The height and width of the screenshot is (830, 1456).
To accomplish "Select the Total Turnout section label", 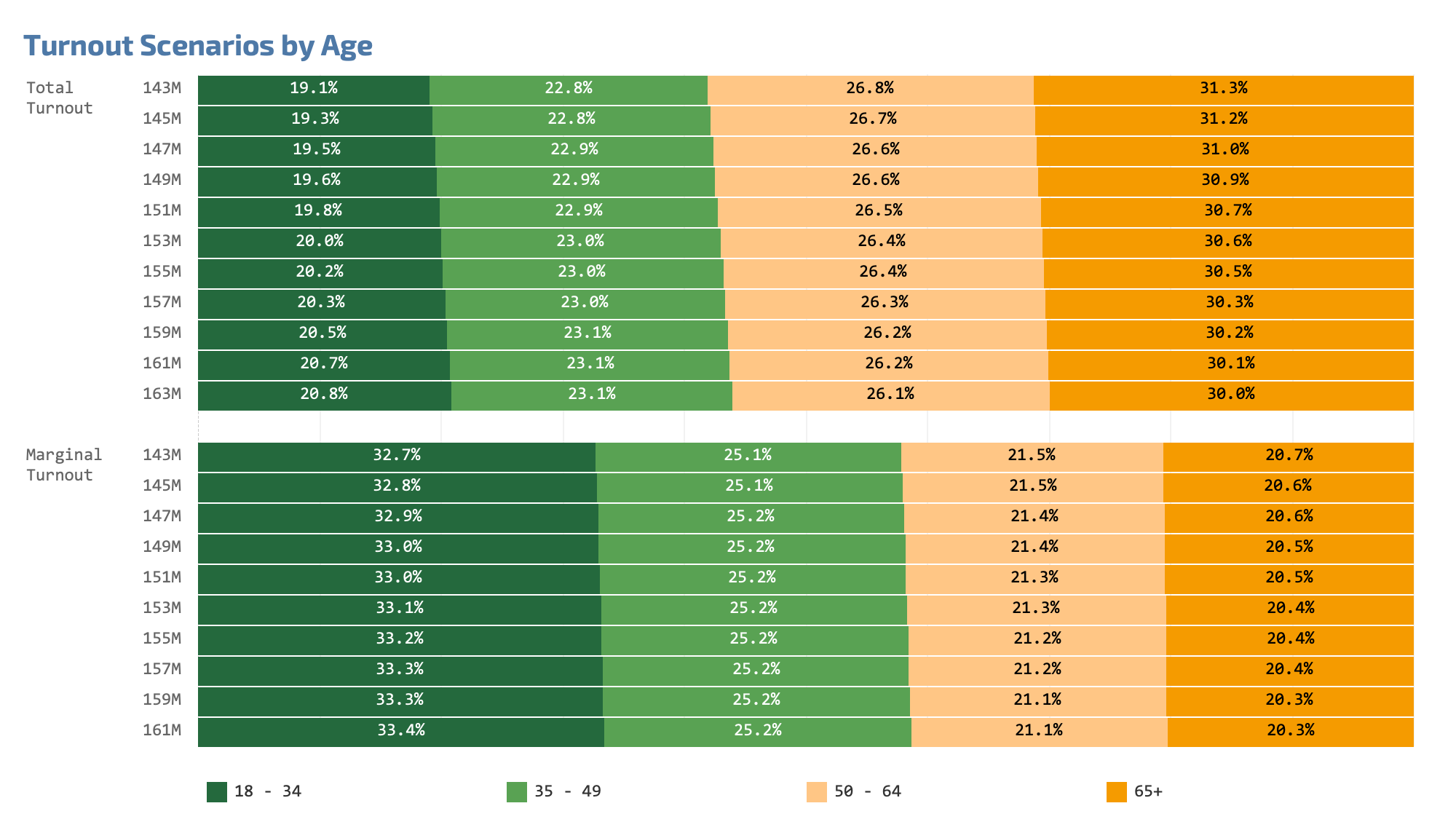I will click(60, 98).
